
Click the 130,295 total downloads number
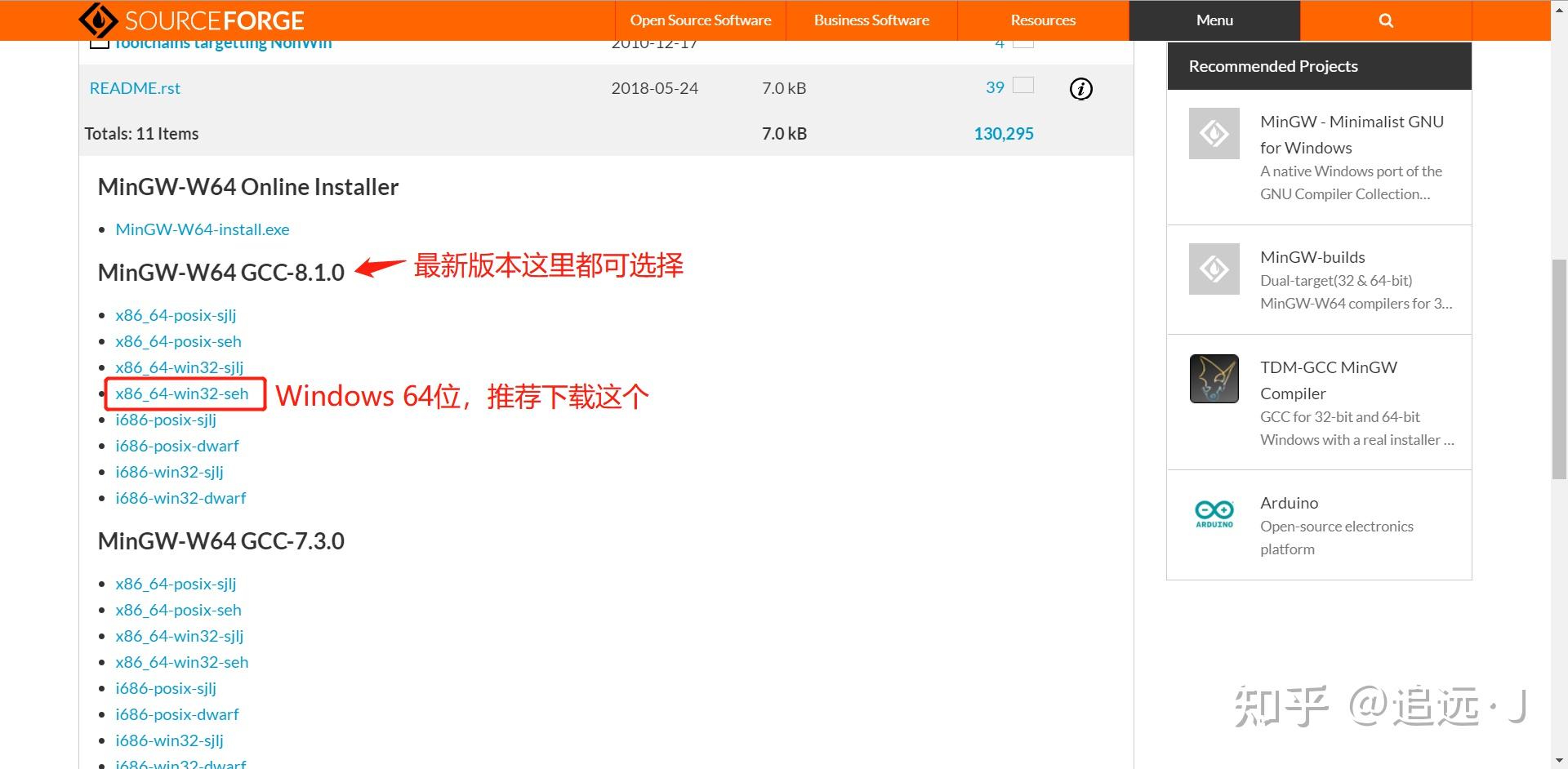tap(1004, 133)
